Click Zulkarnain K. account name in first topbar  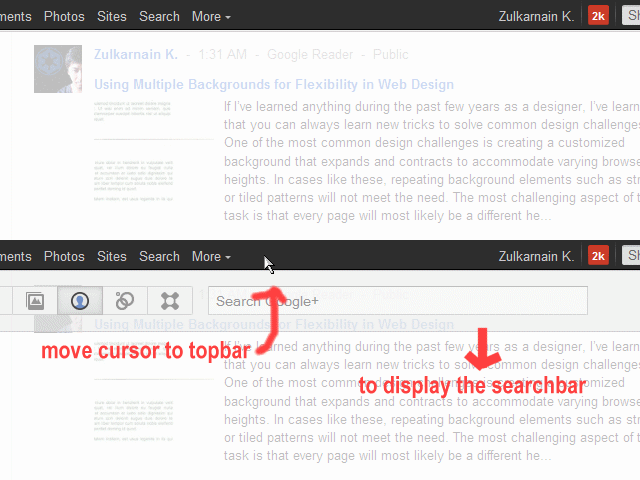pos(536,16)
